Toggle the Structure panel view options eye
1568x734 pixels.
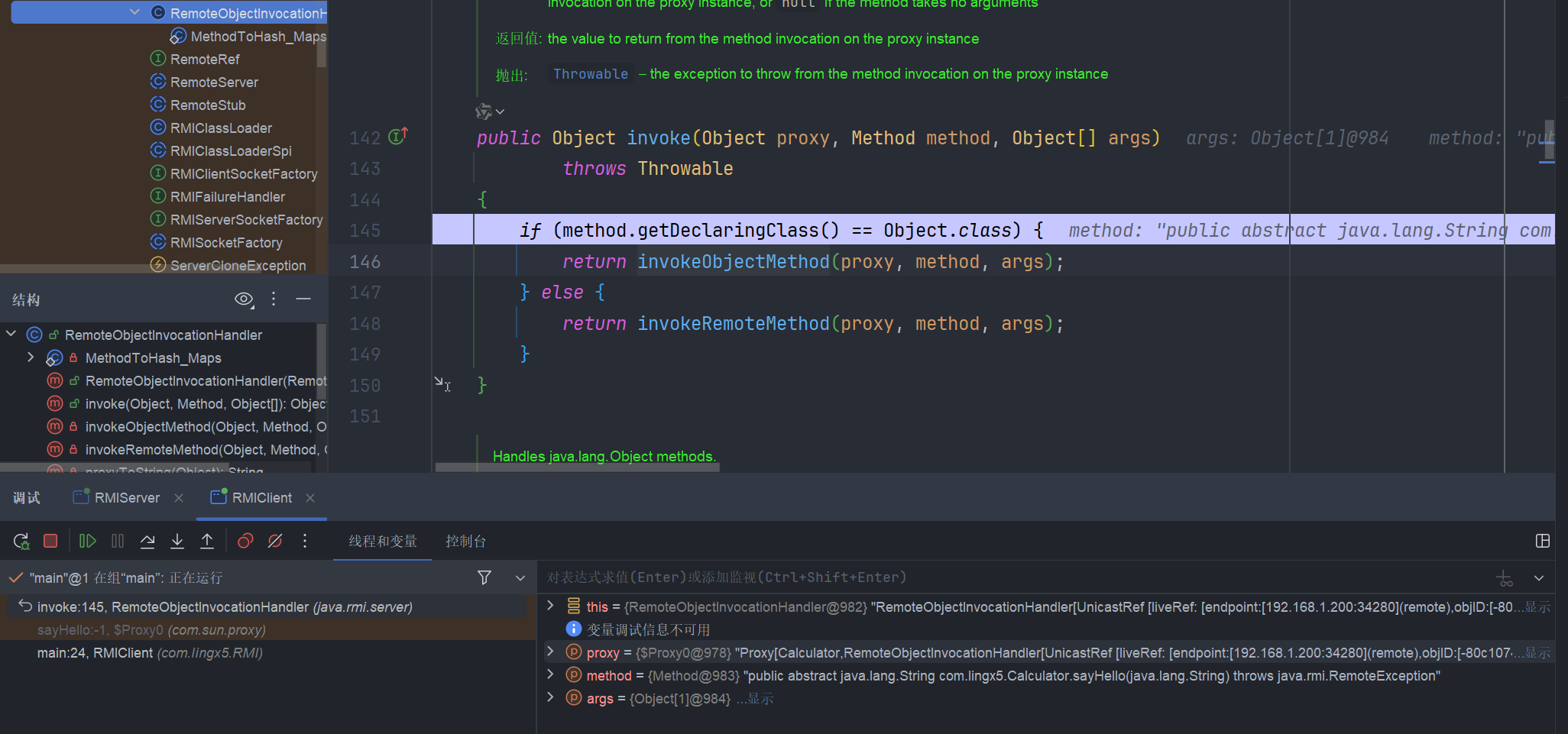pyautogui.click(x=244, y=299)
